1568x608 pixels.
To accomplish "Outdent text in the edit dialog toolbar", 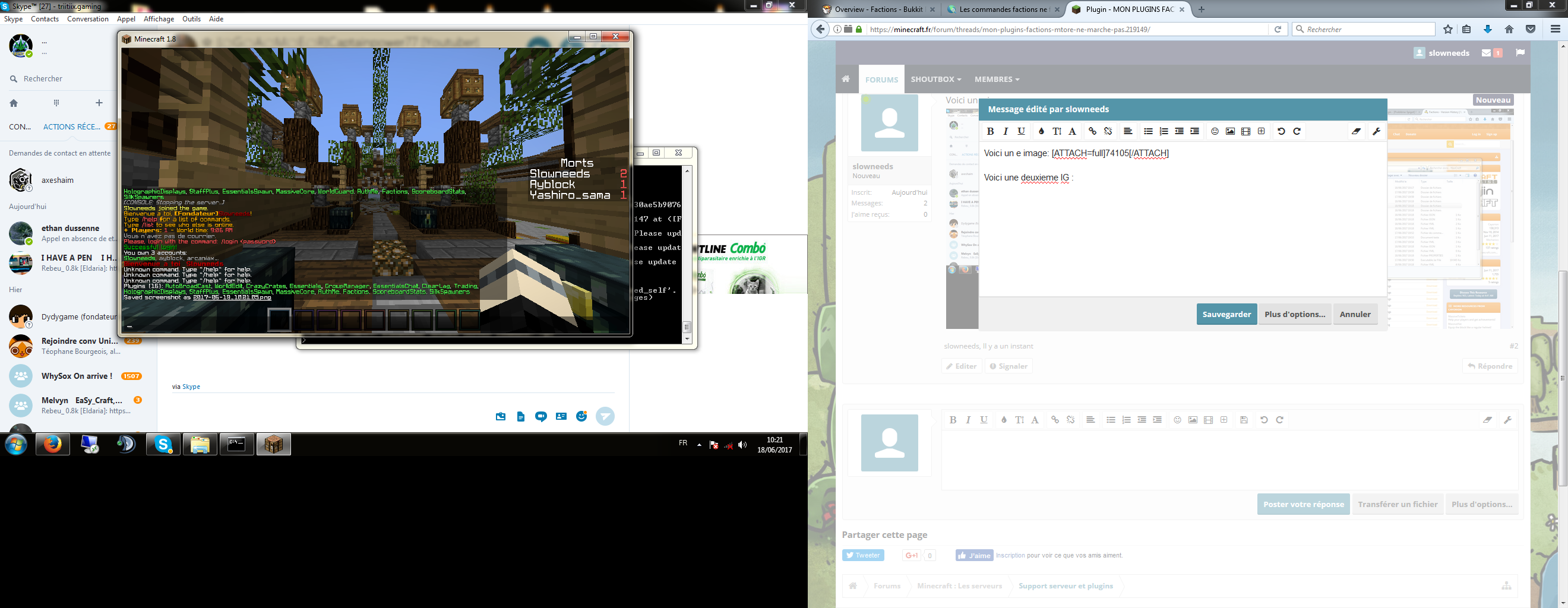I will tap(1179, 131).
